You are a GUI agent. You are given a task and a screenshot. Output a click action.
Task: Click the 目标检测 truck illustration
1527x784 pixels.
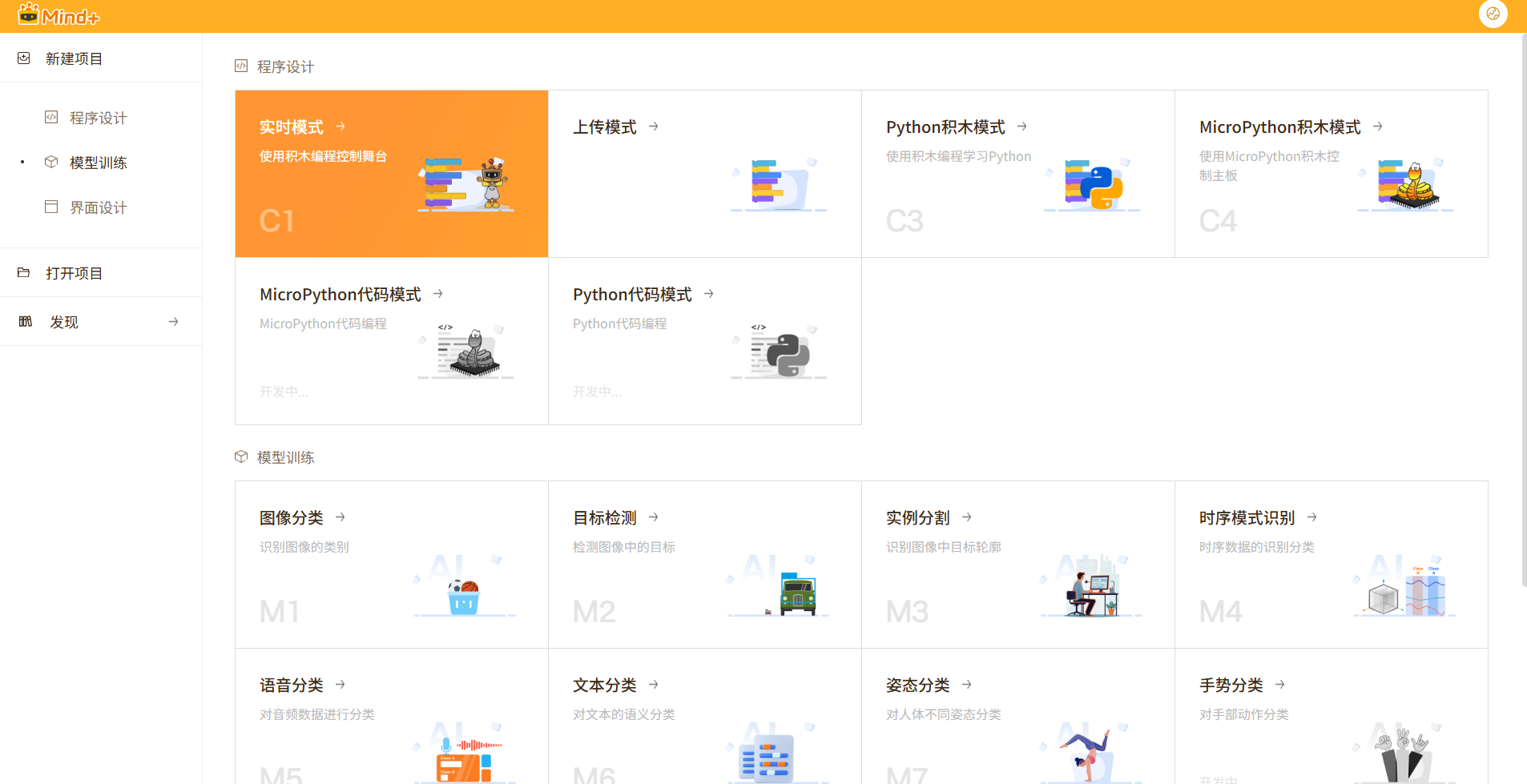[x=796, y=593]
